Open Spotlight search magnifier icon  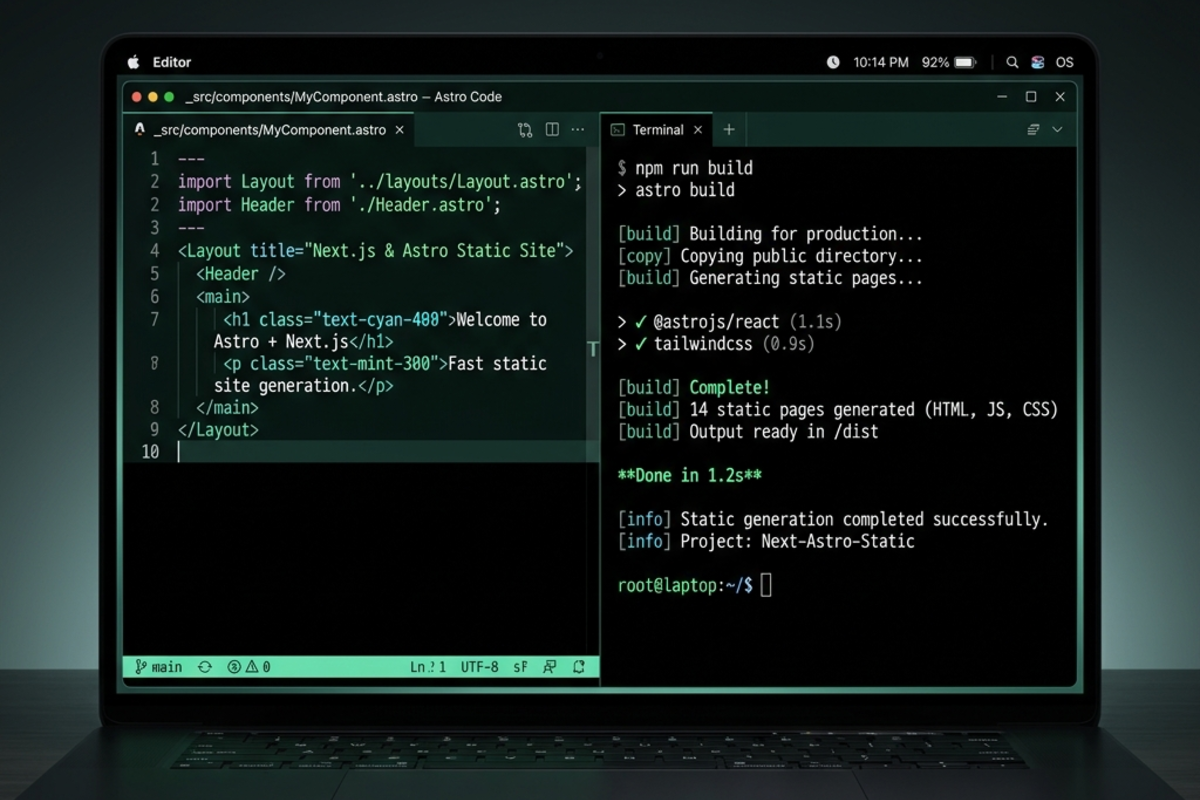[1012, 62]
